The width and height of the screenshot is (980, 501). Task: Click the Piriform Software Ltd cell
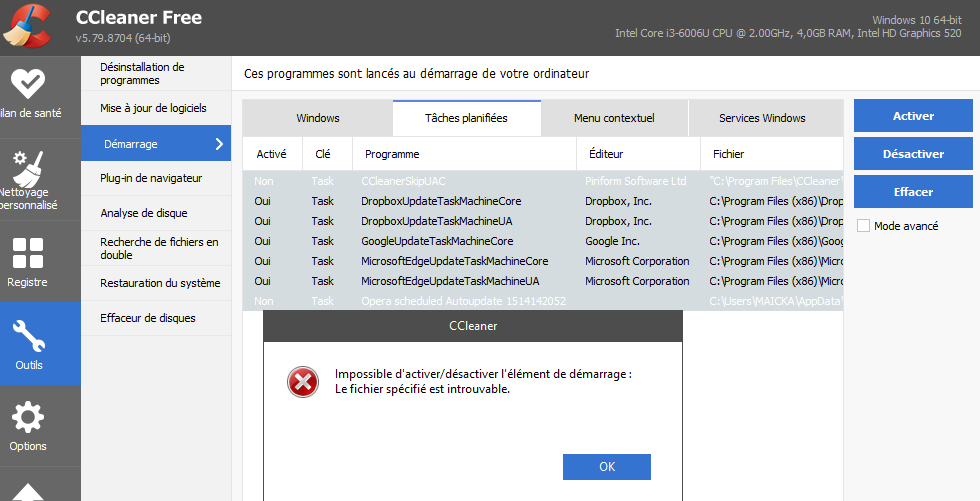tap(636, 181)
